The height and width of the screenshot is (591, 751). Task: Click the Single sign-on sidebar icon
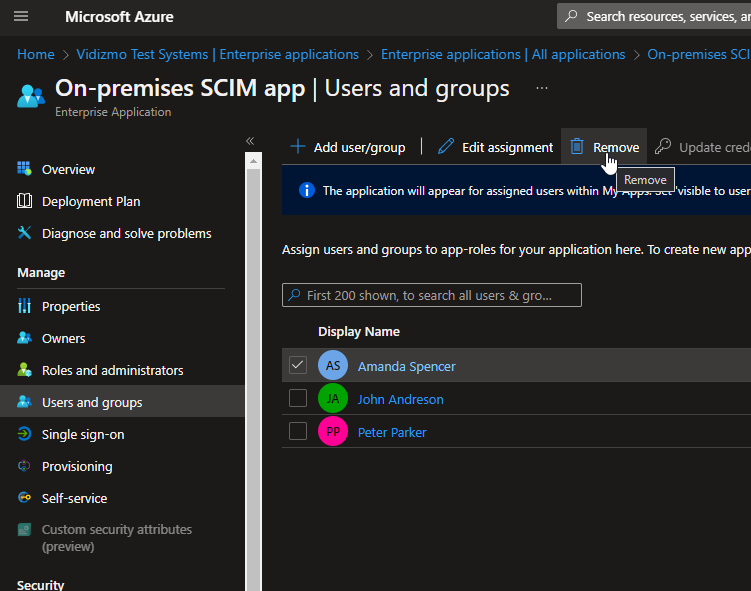tap(25, 434)
